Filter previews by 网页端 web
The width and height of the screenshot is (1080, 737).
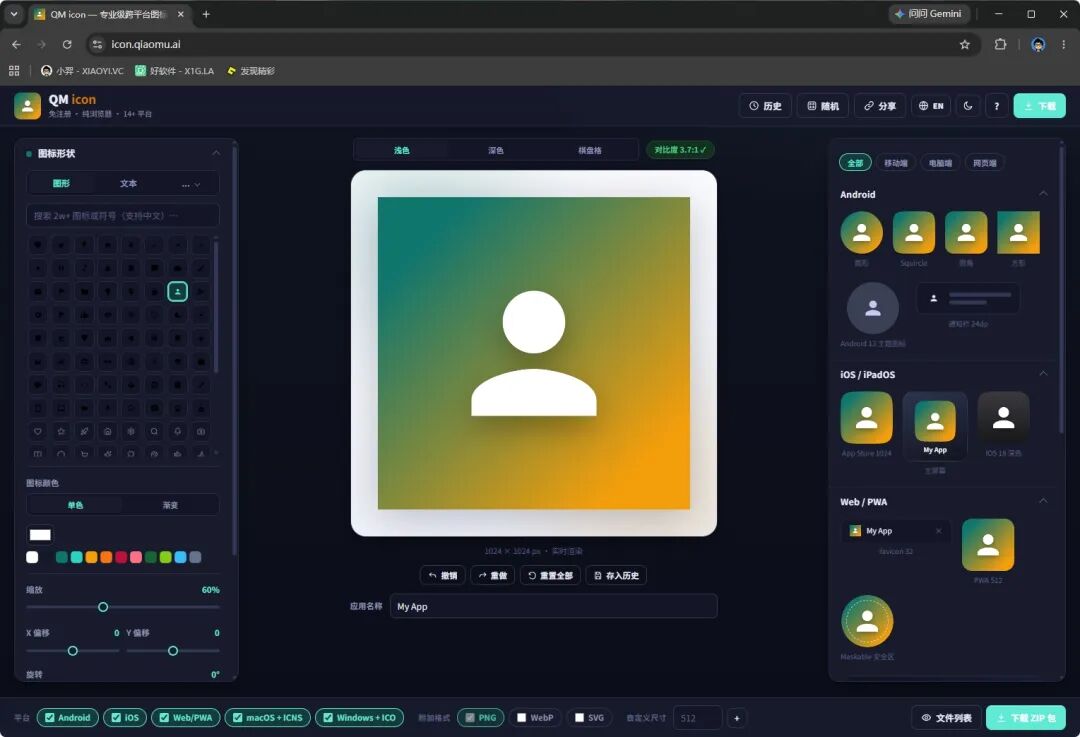coord(984,163)
